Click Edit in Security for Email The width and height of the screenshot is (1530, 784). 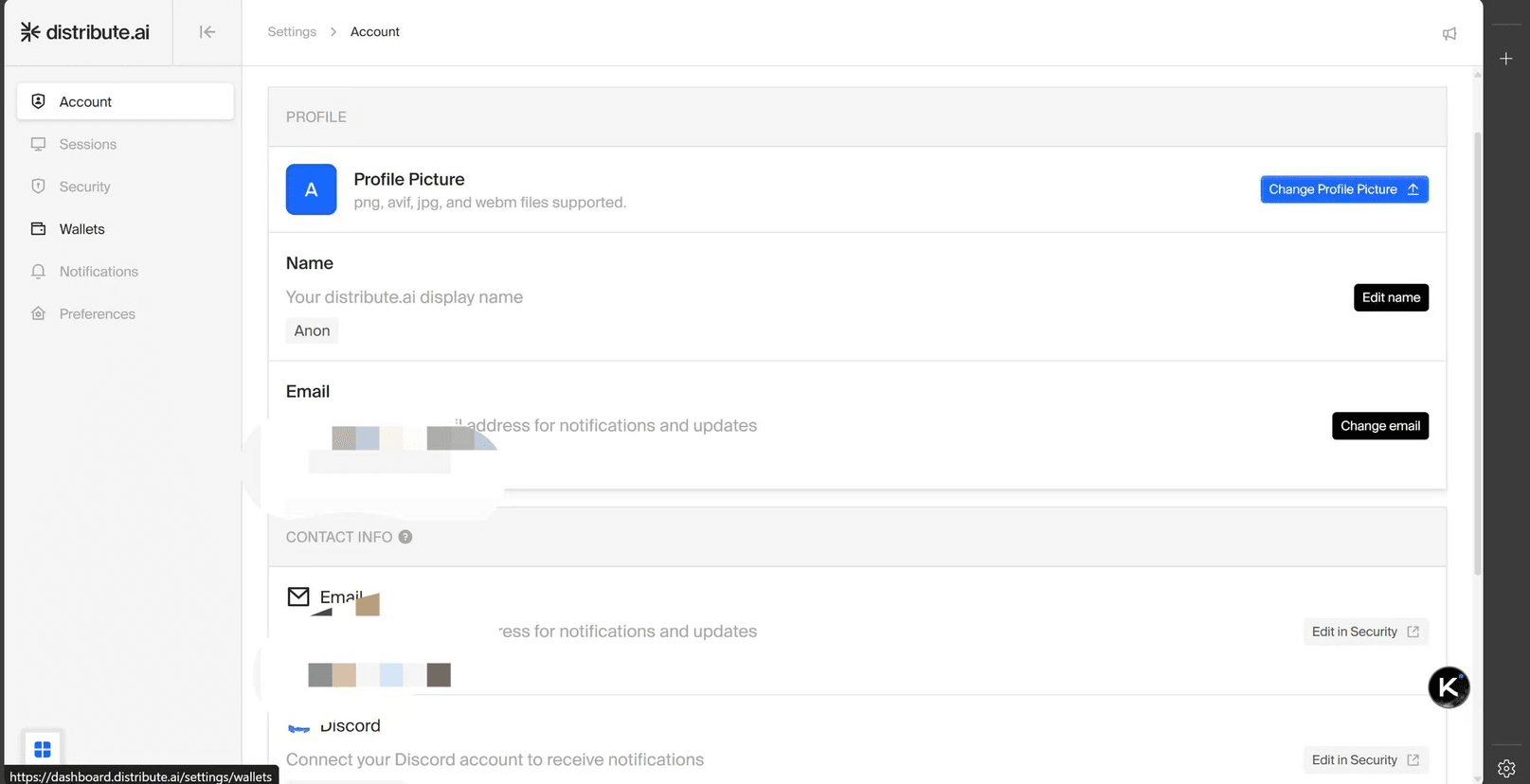[1365, 632]
